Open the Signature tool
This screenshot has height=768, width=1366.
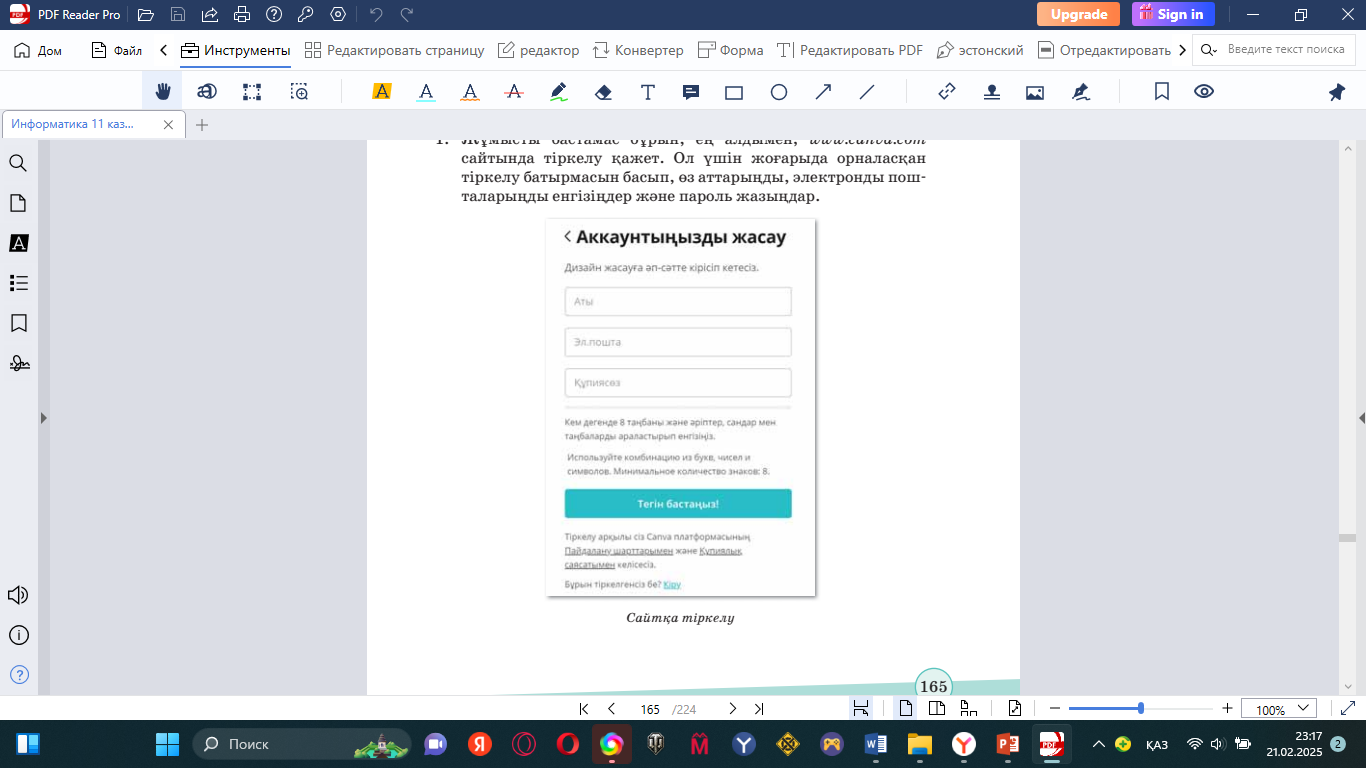1080,92
